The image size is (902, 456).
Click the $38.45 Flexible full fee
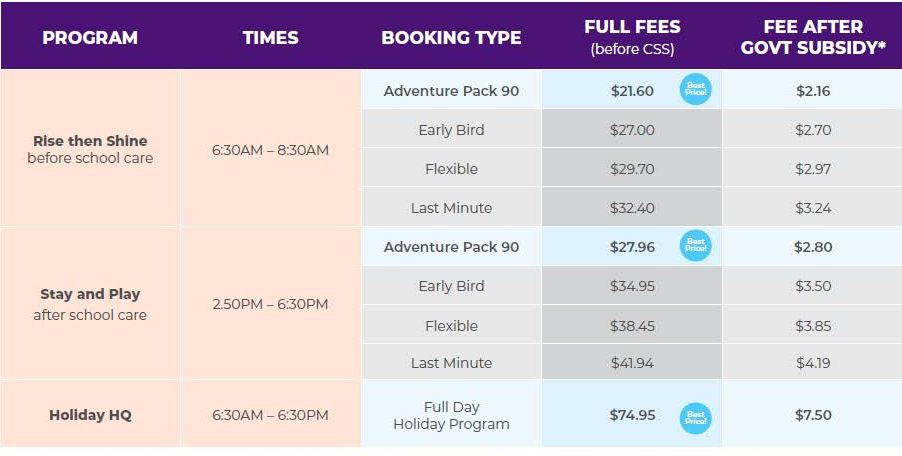pyautogui.click(x=632, y=326)
